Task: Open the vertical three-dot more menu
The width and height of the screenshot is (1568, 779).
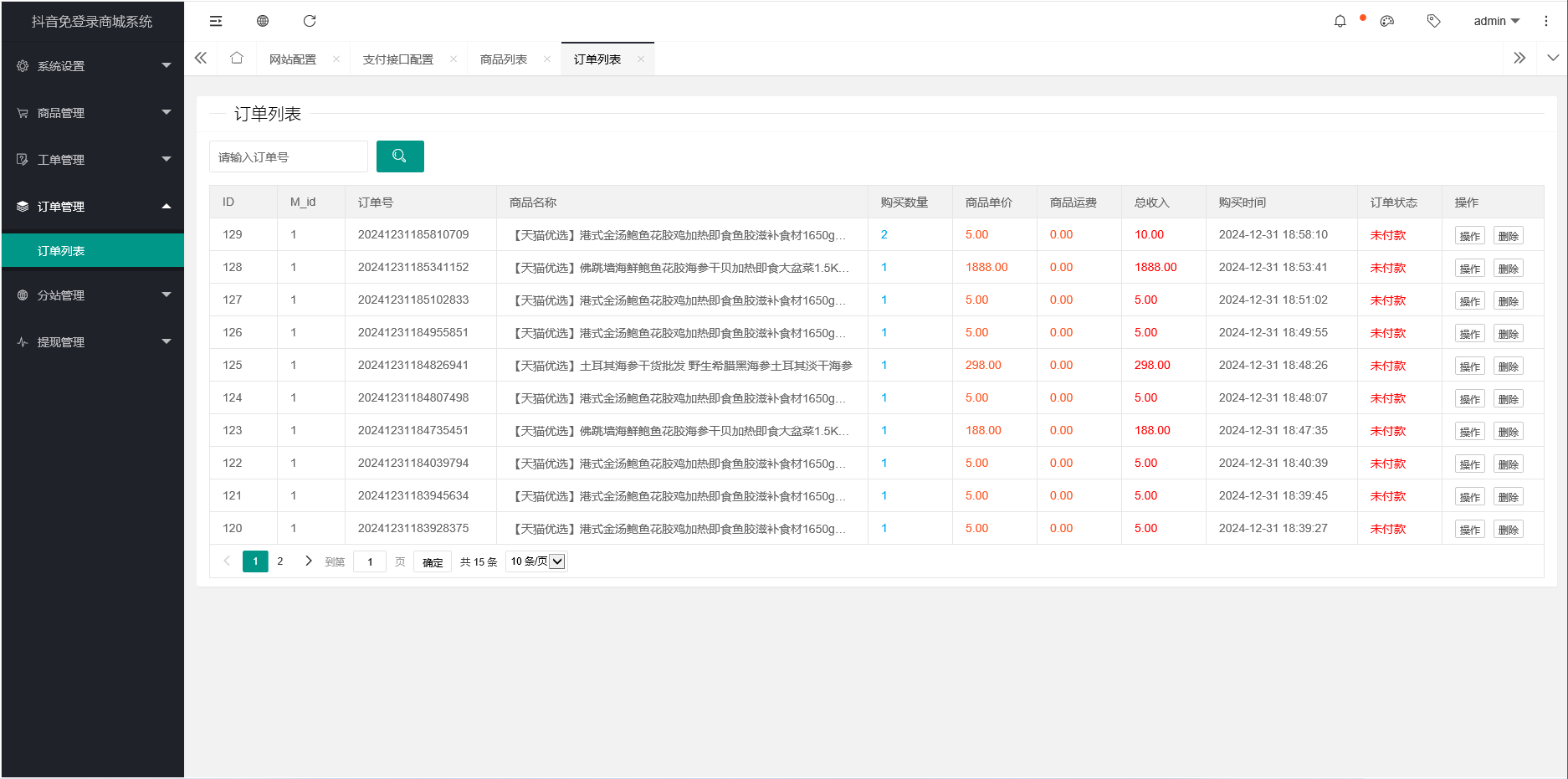Action: pos(1546,21)
